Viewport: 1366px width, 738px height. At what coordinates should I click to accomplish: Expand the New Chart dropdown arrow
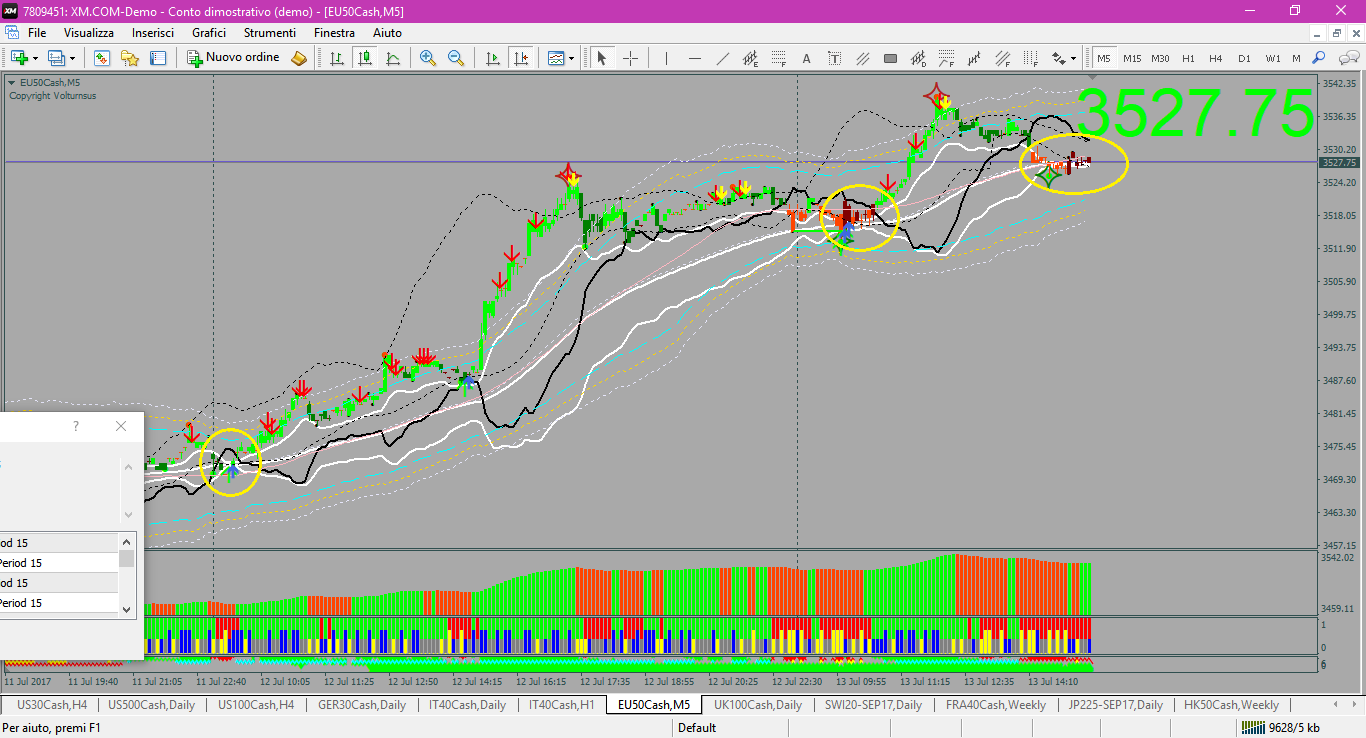[x=35, y=58]
